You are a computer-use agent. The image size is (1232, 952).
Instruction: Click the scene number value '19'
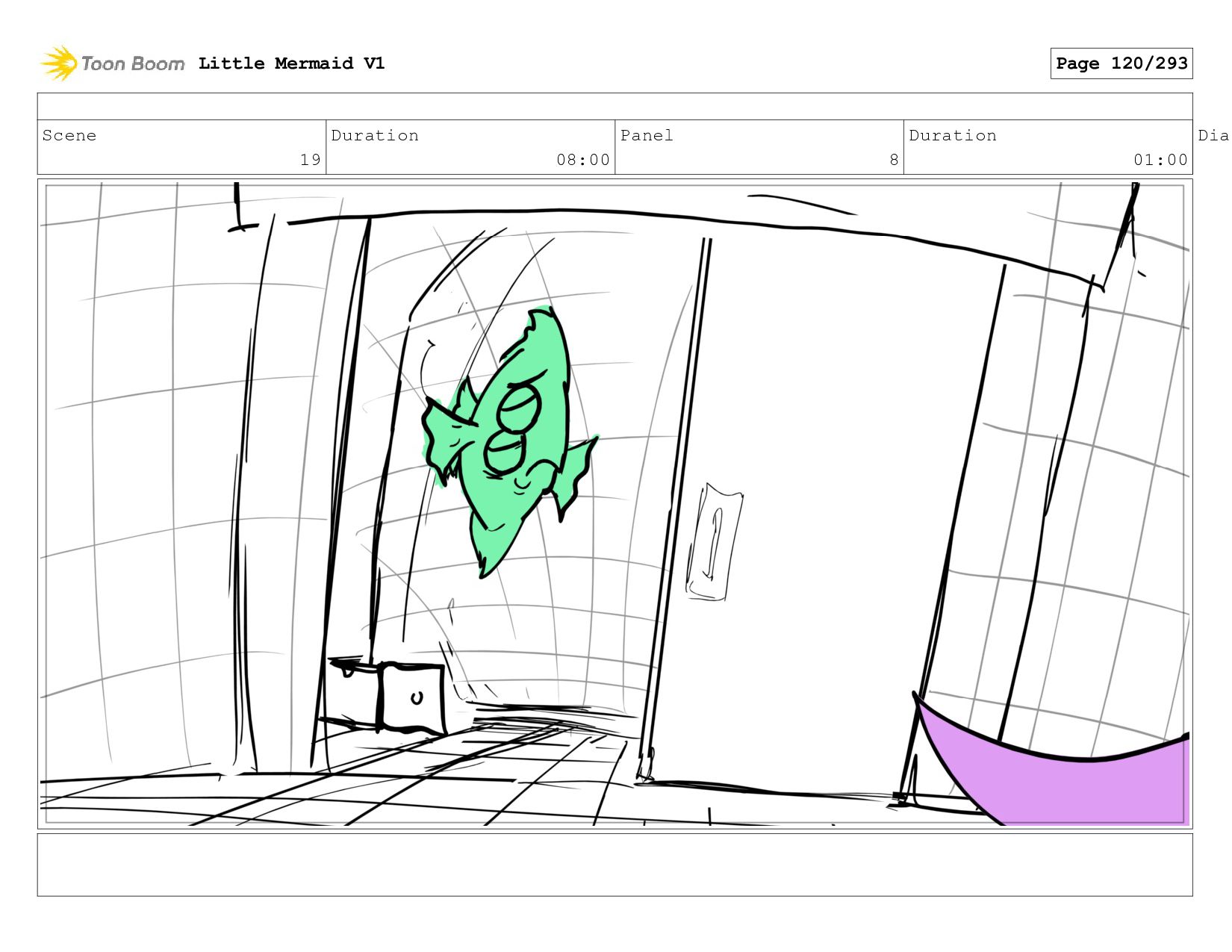coord(310,160)
